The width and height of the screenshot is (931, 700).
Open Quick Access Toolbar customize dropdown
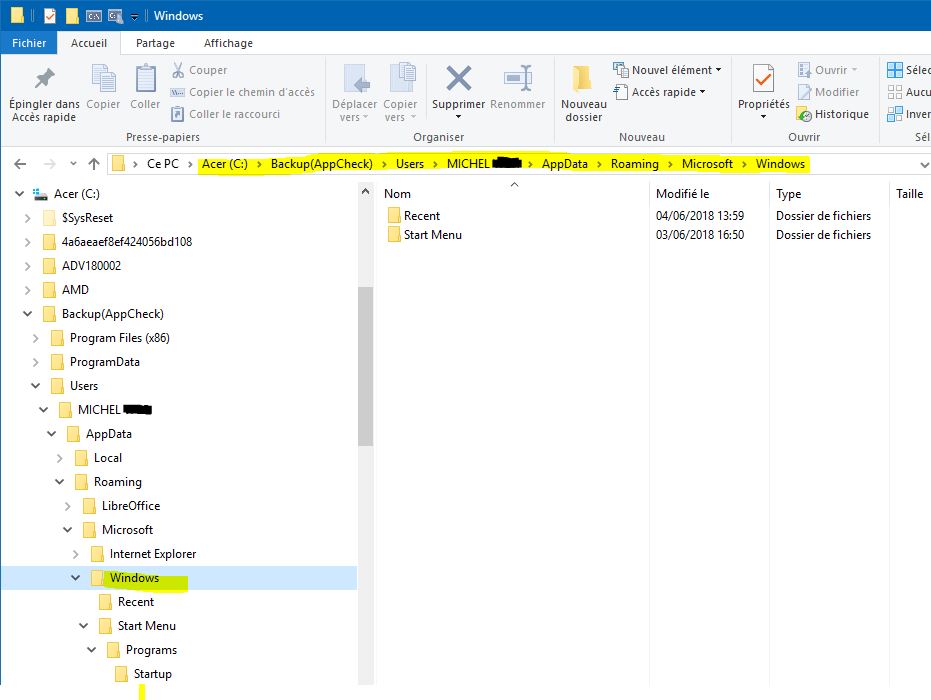point(135,17)
